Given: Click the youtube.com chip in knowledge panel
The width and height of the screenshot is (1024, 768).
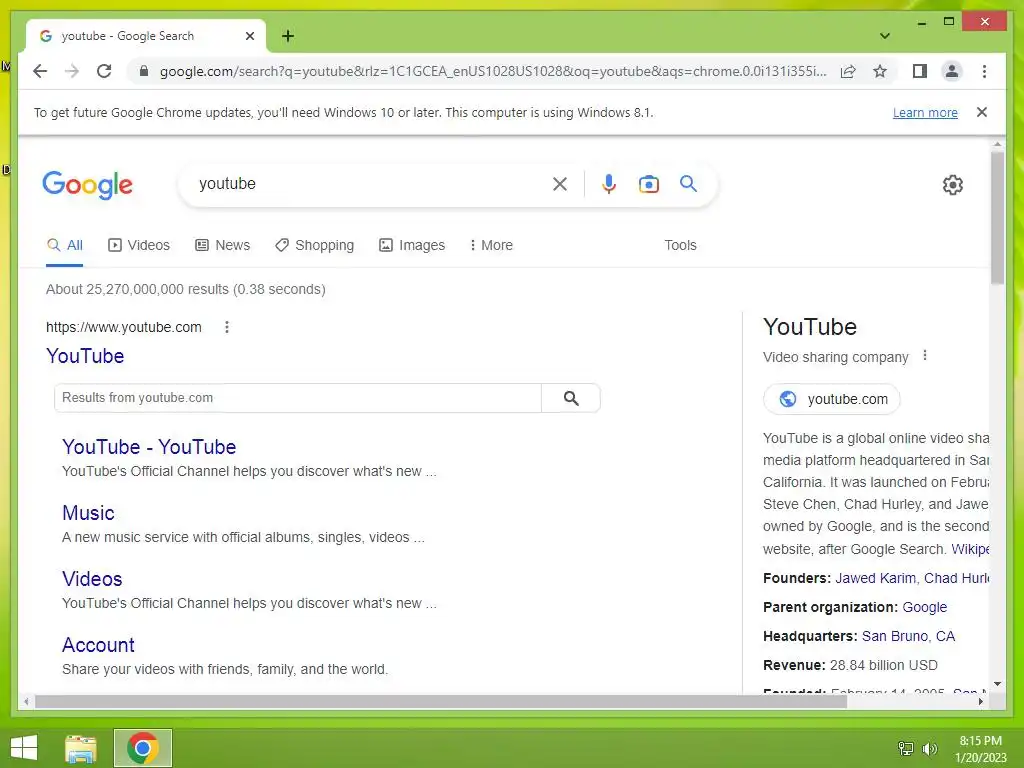Looking at the screenshot, I should pyautogui.click(x=831, y=399).
